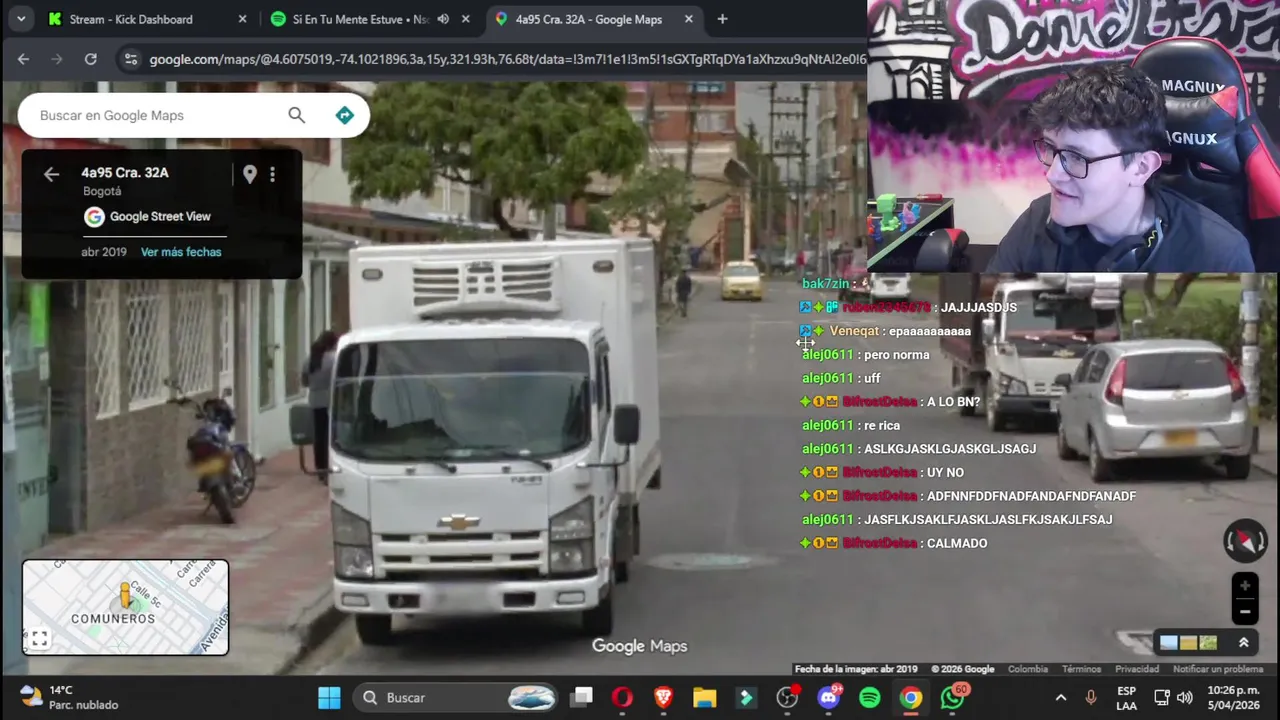Zoom out with the minus button
Image resolution: width=1280 pixels, height=720 pixels.
click(1244, 611)
